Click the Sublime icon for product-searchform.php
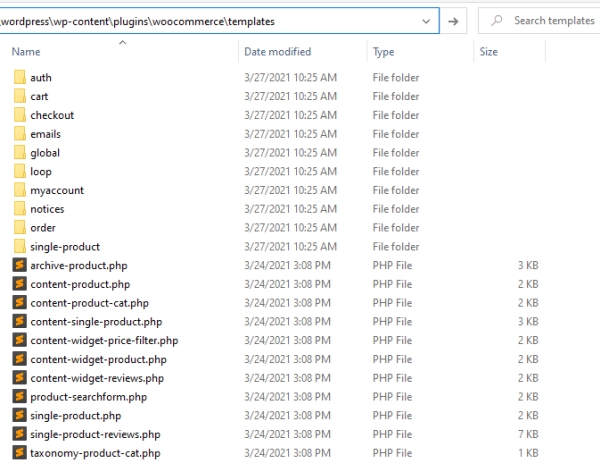The height and width of the screenshot is (471, 600). point(20,396)
